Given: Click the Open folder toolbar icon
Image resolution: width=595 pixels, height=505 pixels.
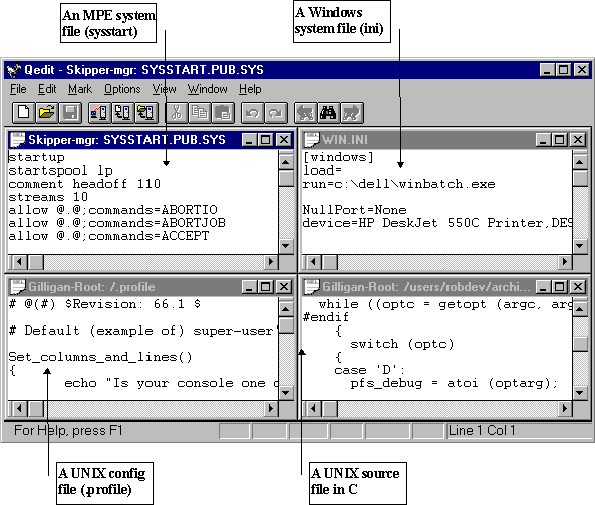Looking at the screenshot, I should pyautogui.click(x=47, y=113).
